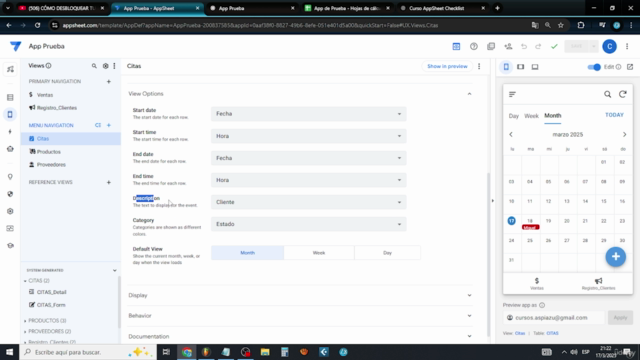Screen dimensions: 640x360
Task: Open views settings gear icon
Action: point(105,66)
